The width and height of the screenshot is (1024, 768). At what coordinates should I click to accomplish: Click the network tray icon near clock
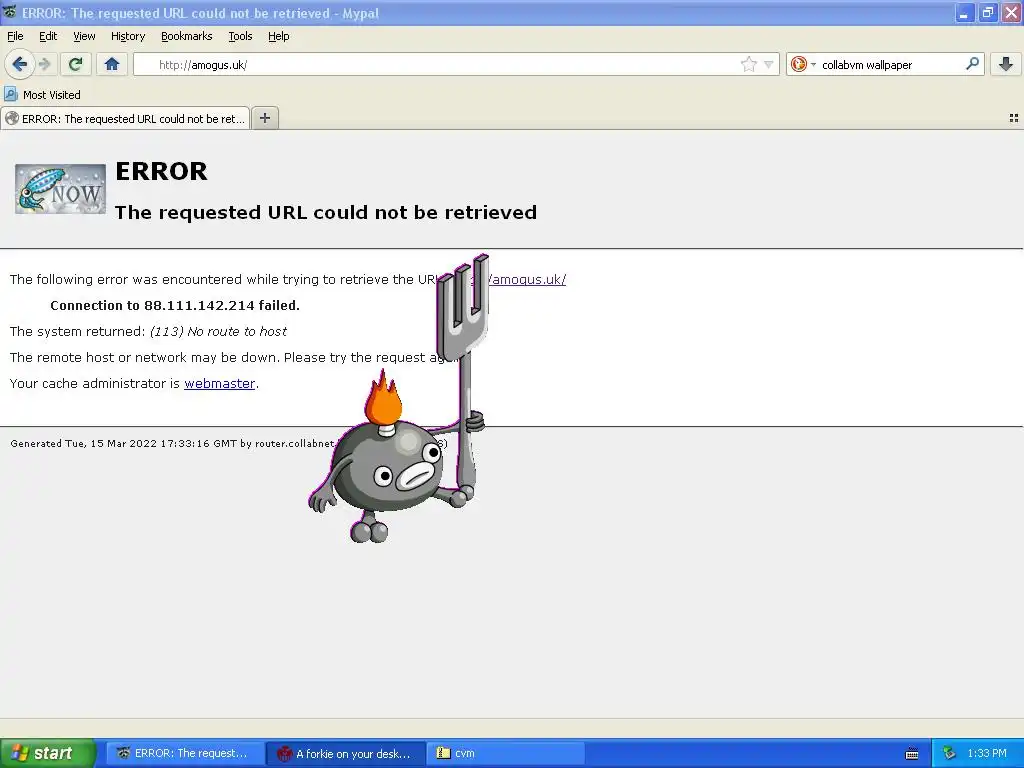(949, 753)
